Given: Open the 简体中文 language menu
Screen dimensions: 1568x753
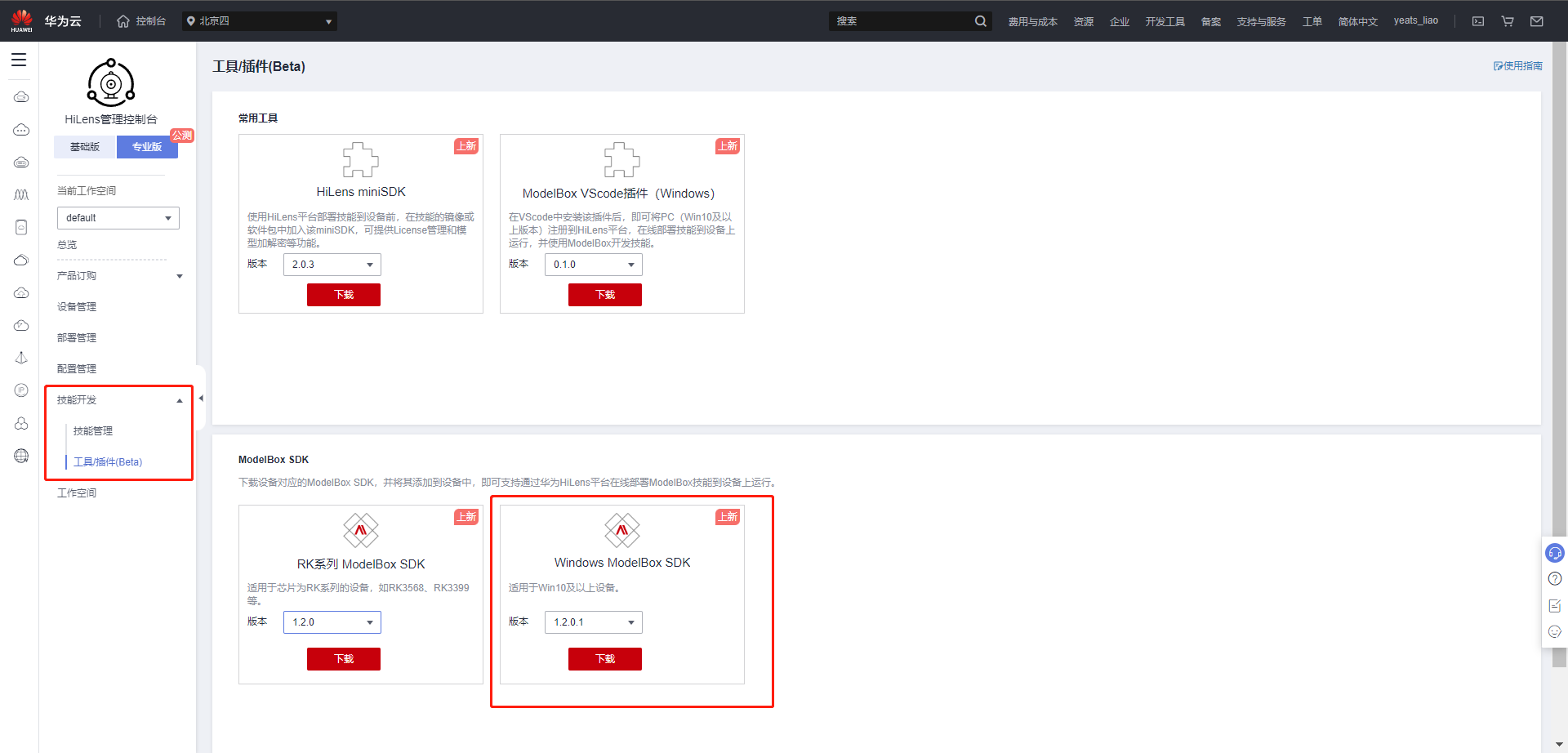Looking at the screenshot, I should tap(1357, 21).
